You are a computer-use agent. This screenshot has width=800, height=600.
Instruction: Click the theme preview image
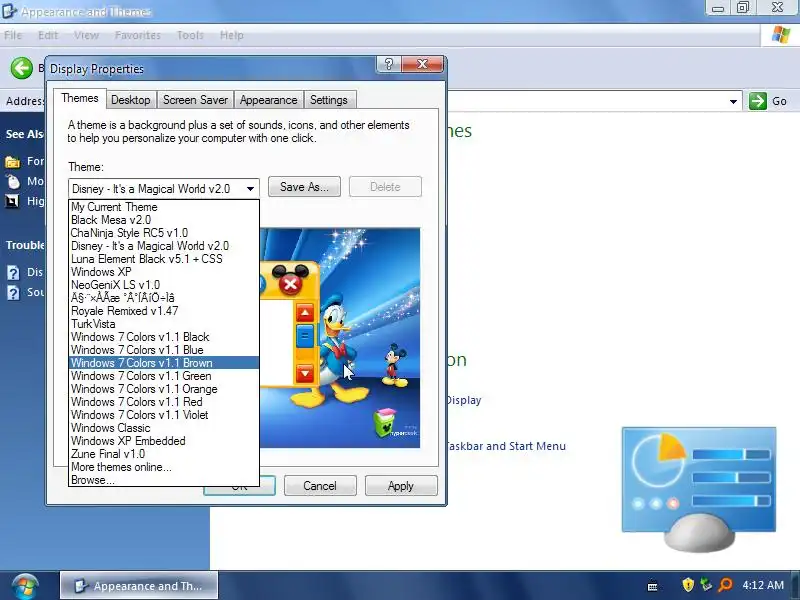point(340,338)
